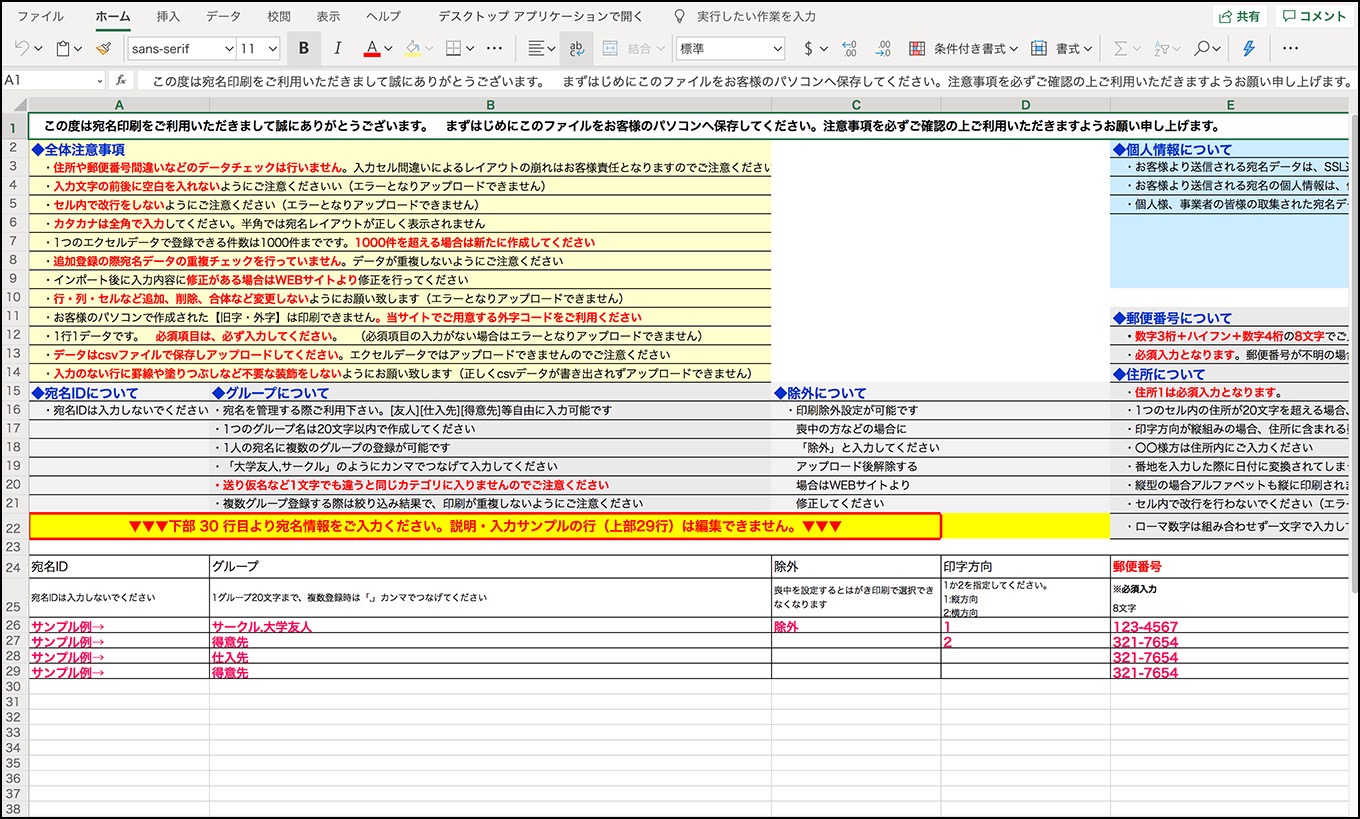The image size is (1360, 819).
Task: Select column B header
Action: click(490, 105)
